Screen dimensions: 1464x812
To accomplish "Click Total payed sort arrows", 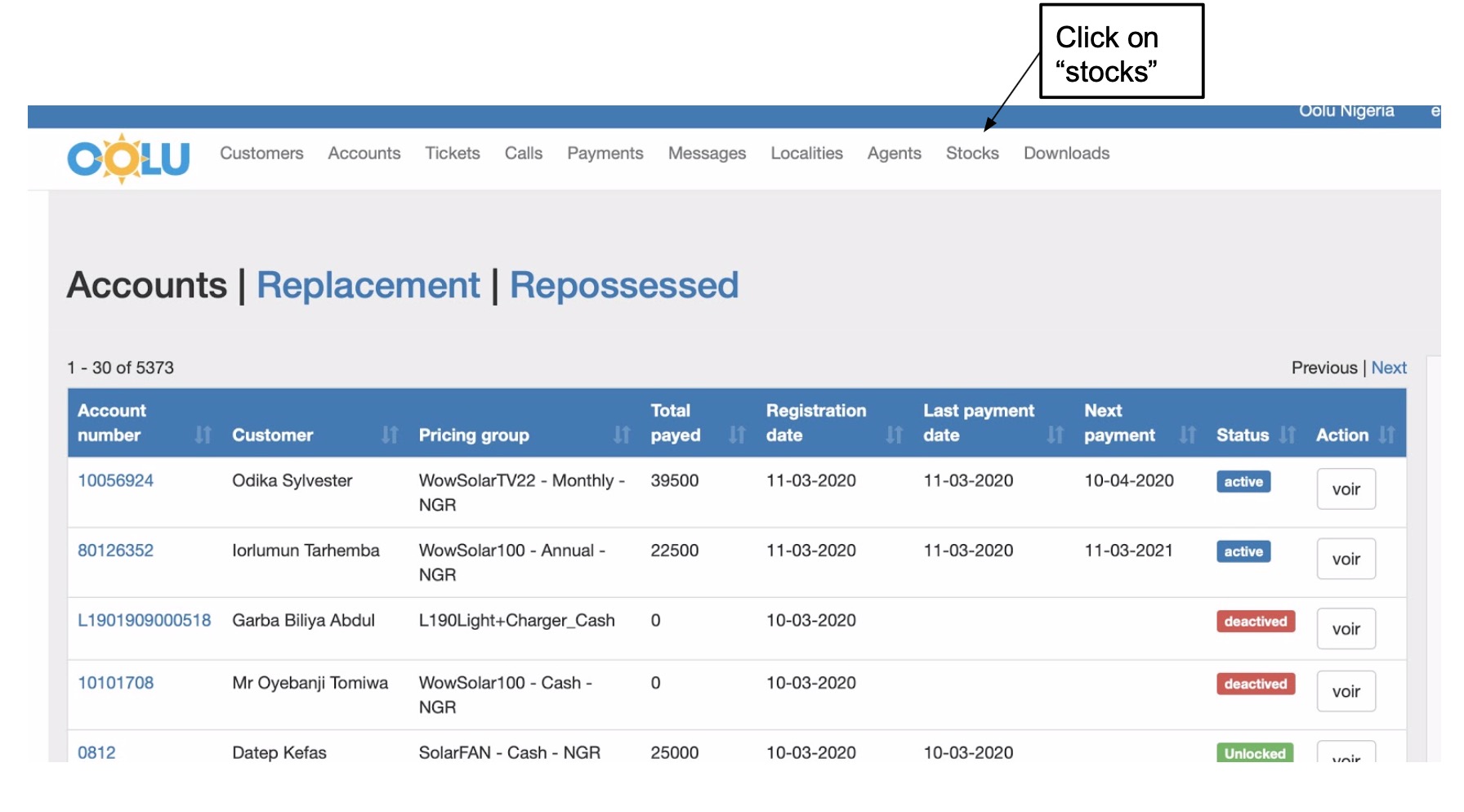I will click(x=737, y=435).
